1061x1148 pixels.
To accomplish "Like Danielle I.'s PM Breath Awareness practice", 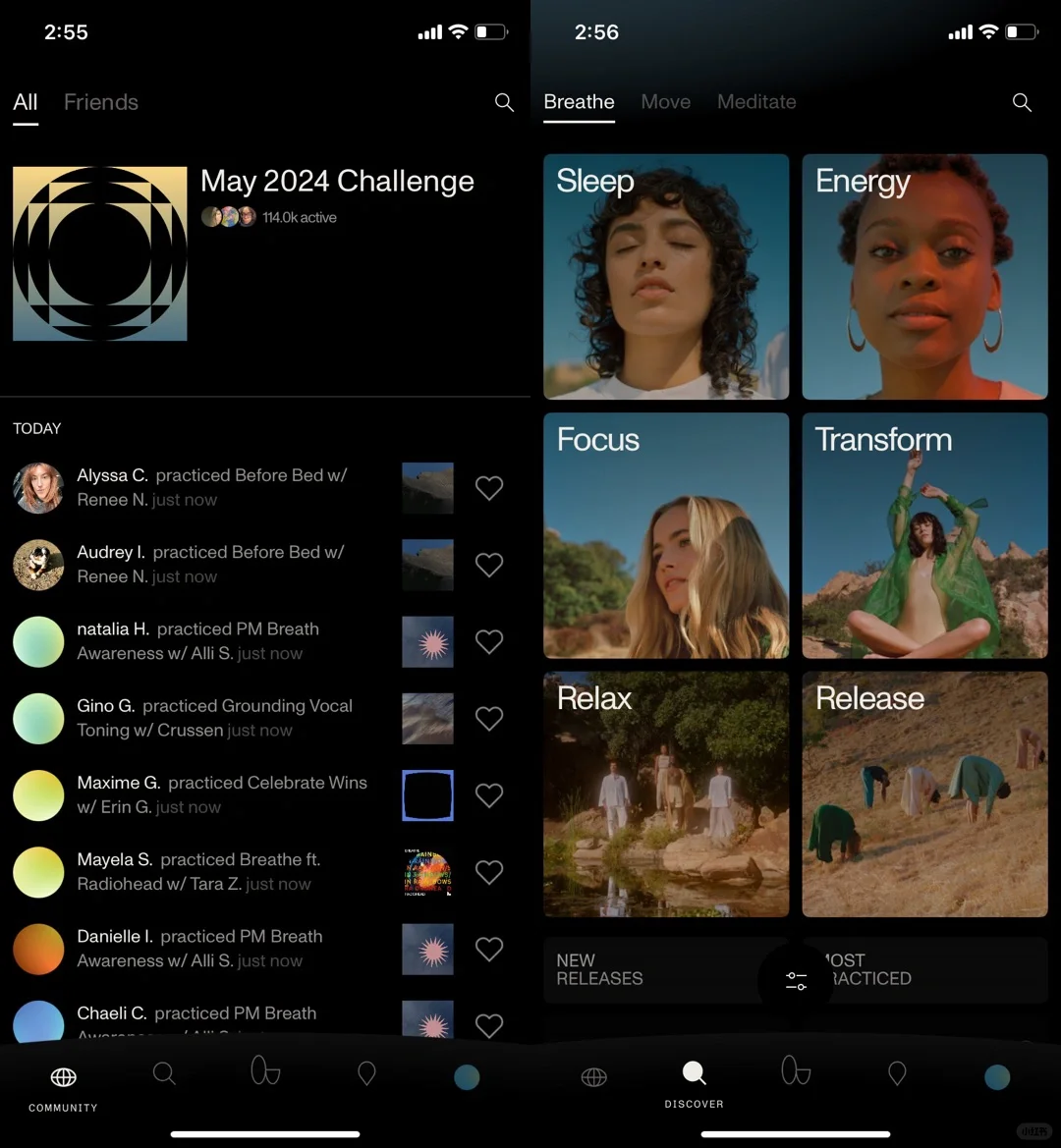I will pyautogui.click(x=489, y=949).
